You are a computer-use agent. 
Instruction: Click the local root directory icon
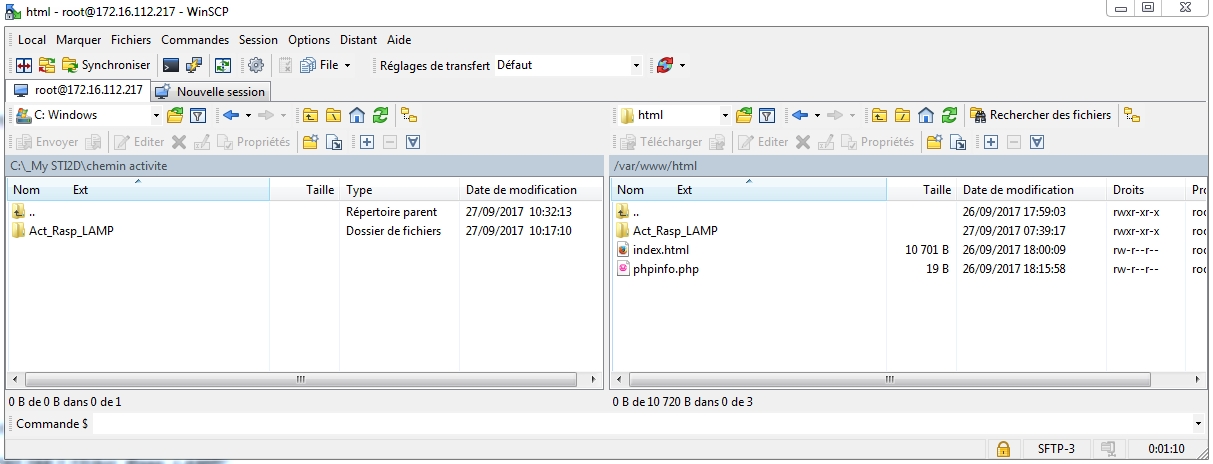[333, 115]
